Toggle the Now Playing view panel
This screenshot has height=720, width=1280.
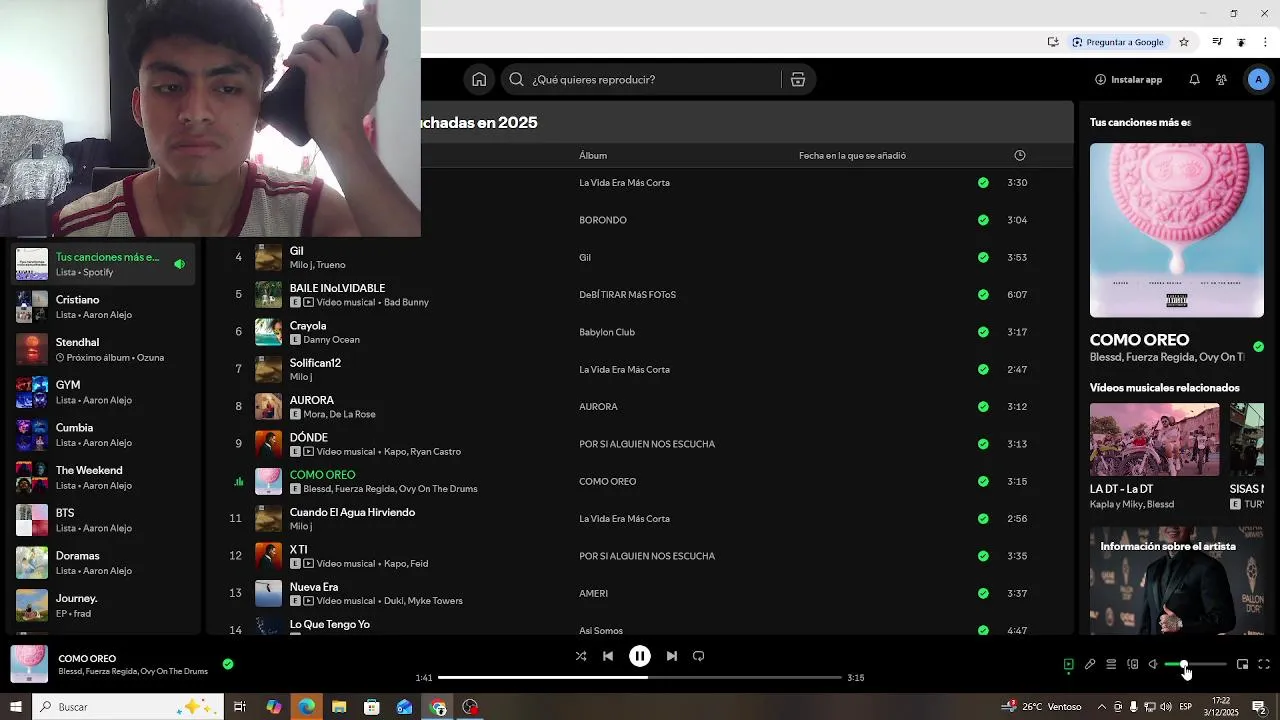coord(1068,664)
